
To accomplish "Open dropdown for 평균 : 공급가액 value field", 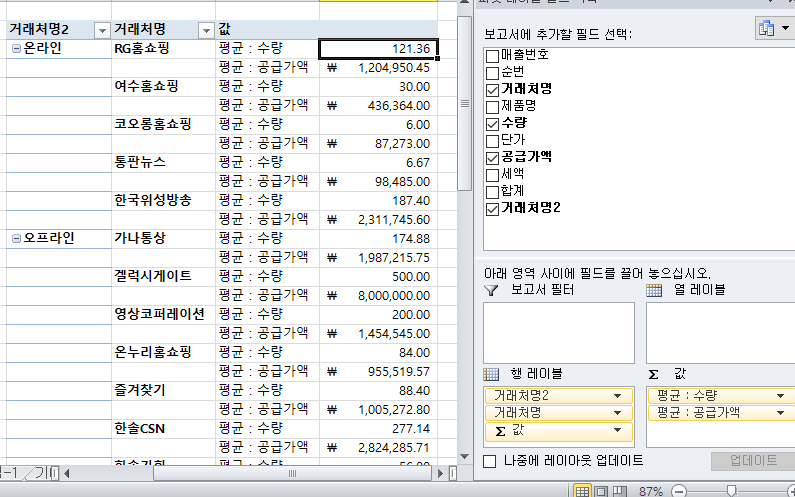I will point(778,412).
